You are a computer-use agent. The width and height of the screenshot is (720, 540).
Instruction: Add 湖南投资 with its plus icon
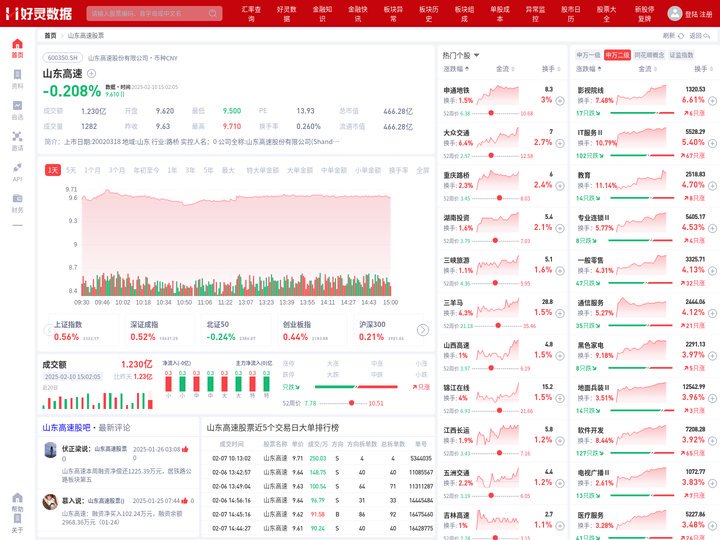[560, 228]
